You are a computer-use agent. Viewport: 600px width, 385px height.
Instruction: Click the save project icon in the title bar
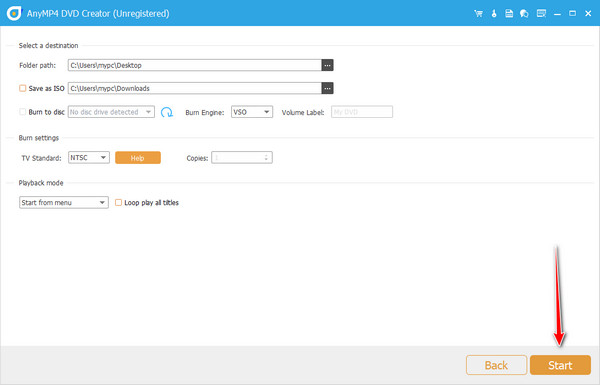(509, 14)
